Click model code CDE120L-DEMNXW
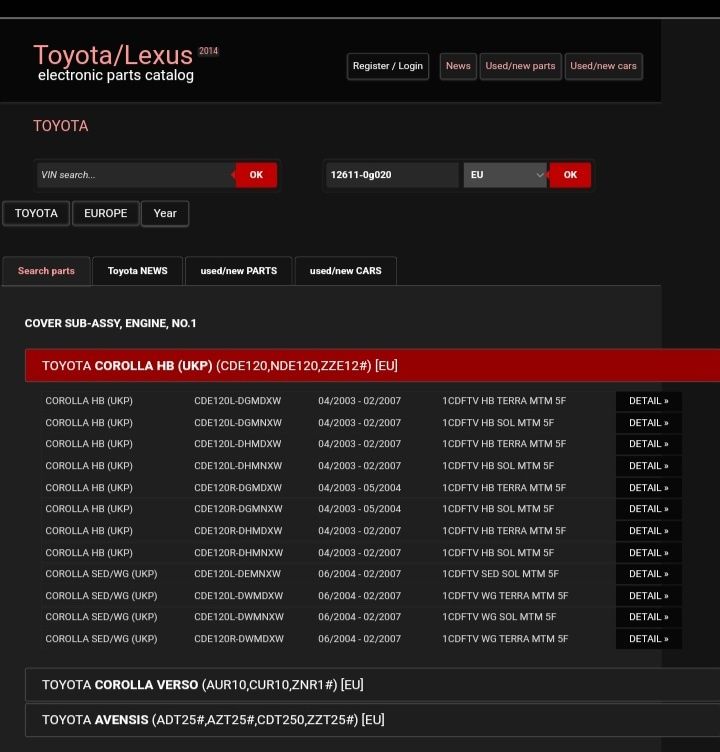Screen dimensions: 720x752 (237, 574)
